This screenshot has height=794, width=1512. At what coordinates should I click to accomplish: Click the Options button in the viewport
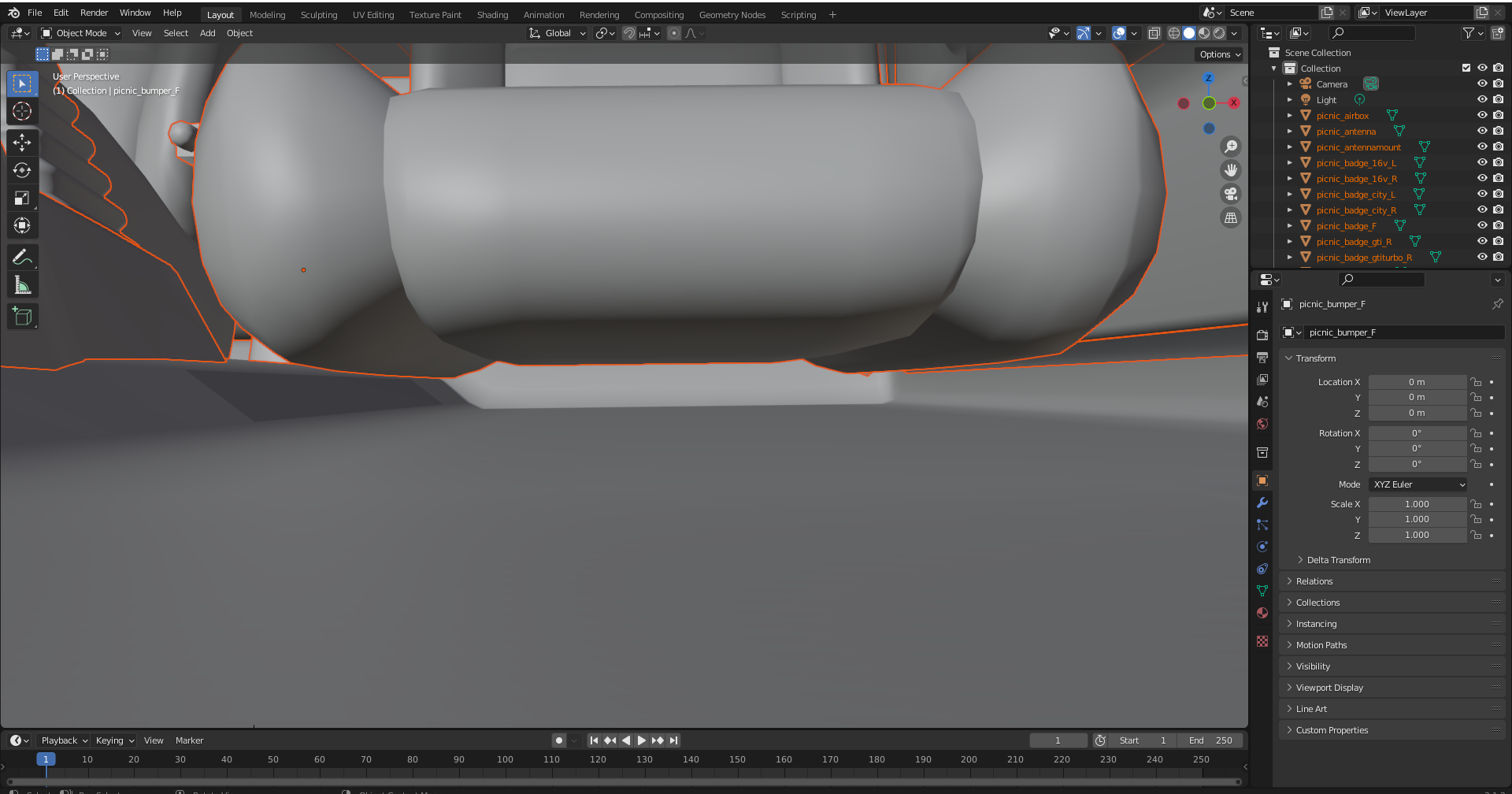(1219, 54)
